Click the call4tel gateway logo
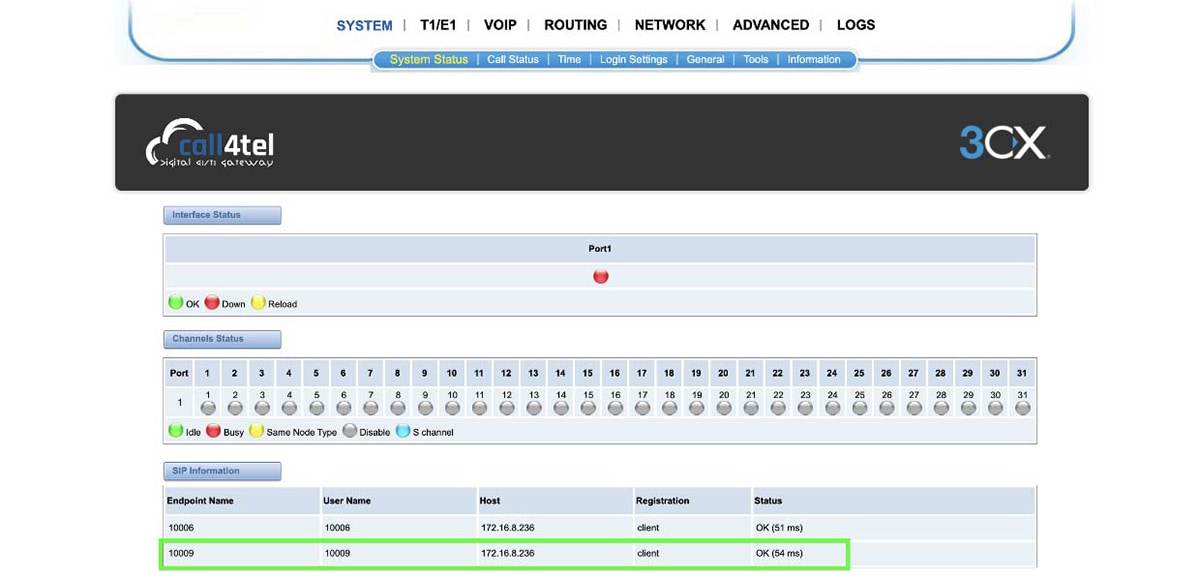Viewport: 1200px width, 580px height. (210, 143)
